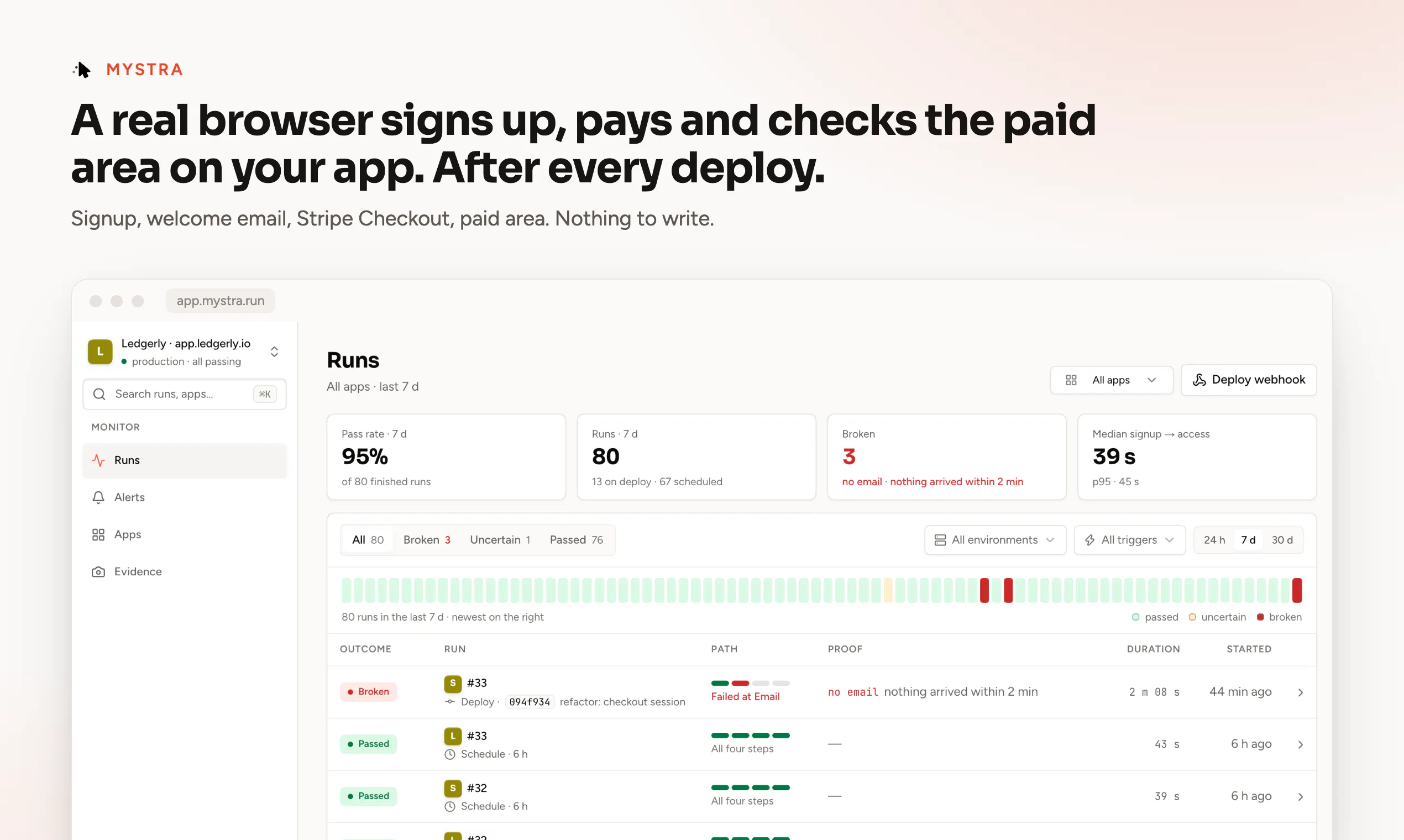Click the clock icon on run #32

click(450, 806)
